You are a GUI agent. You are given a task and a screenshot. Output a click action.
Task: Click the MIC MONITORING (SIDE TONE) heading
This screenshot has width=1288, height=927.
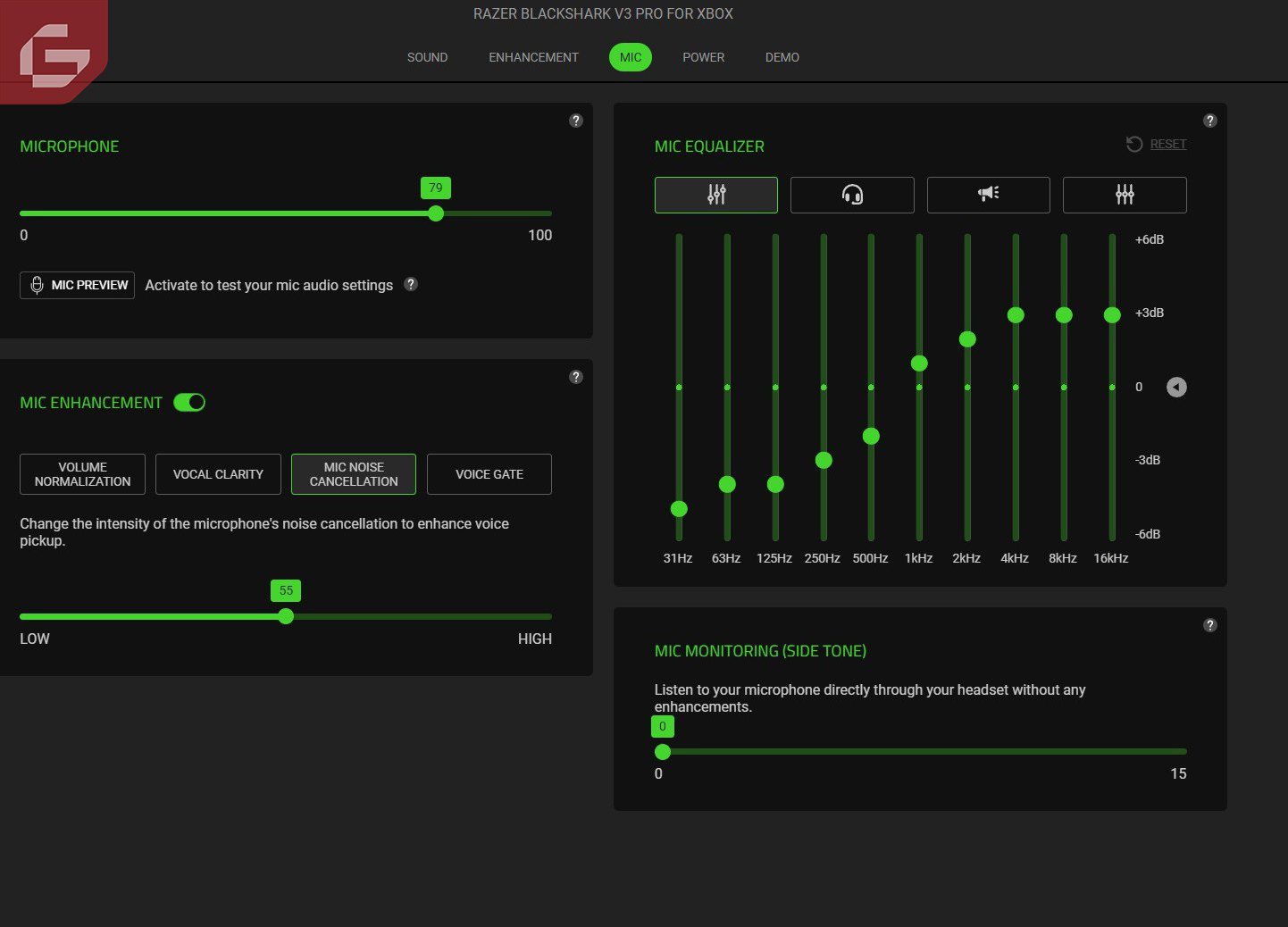[x=760, y=651]
